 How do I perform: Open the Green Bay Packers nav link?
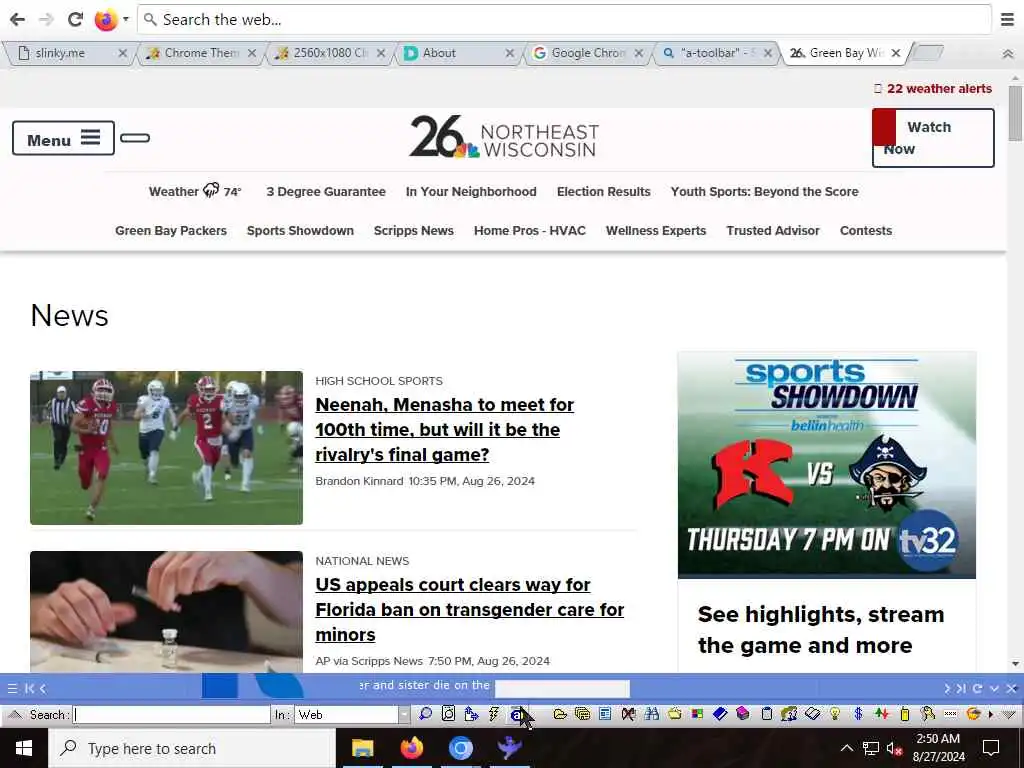pyautogui.click(x=170, y=231)
